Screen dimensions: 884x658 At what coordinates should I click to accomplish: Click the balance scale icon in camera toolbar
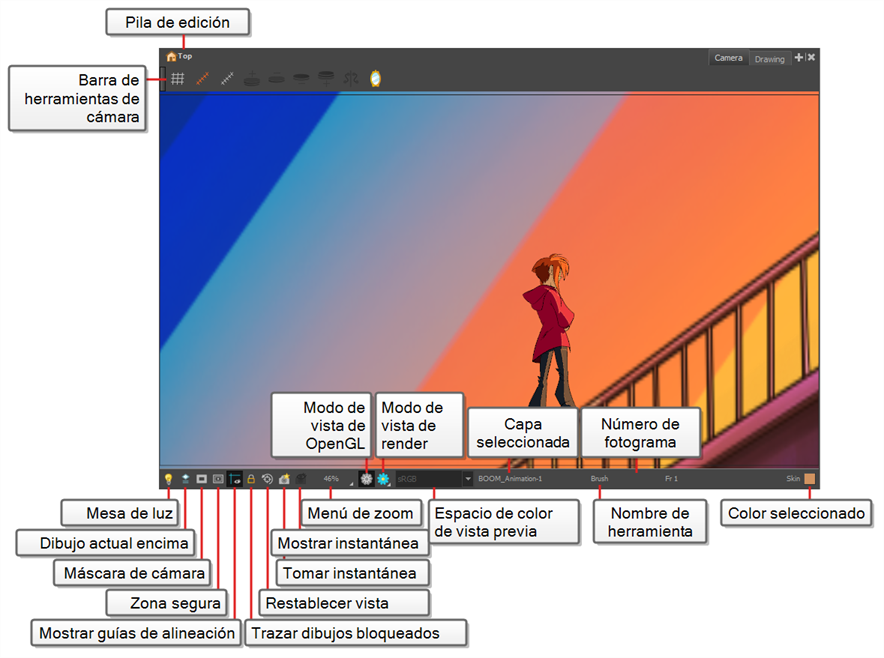(x=351, y=79)
